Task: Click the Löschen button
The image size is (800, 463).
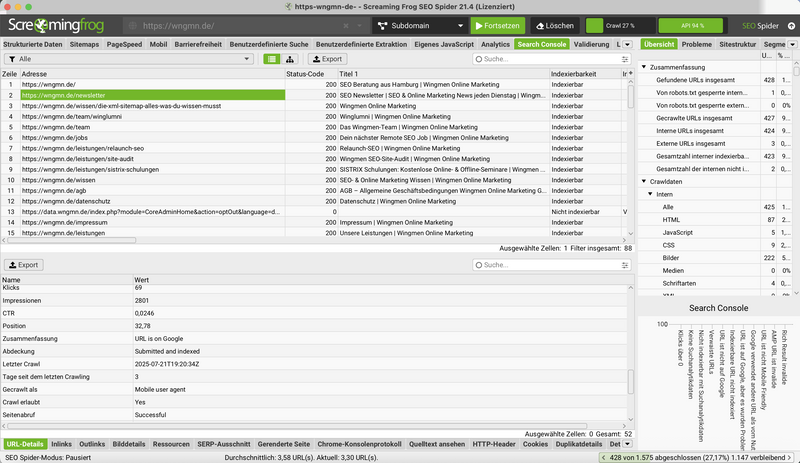Action: [x=555, y=26]
